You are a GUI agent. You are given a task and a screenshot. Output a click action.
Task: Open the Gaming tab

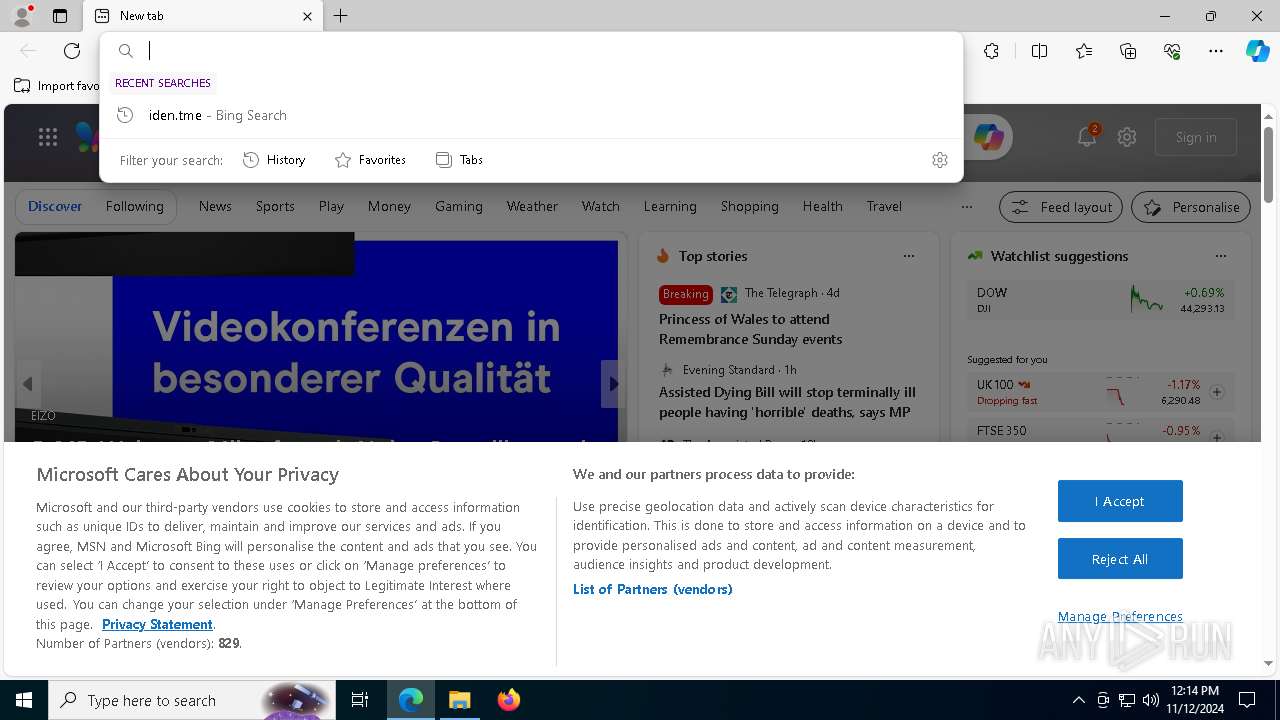point(459,206)
